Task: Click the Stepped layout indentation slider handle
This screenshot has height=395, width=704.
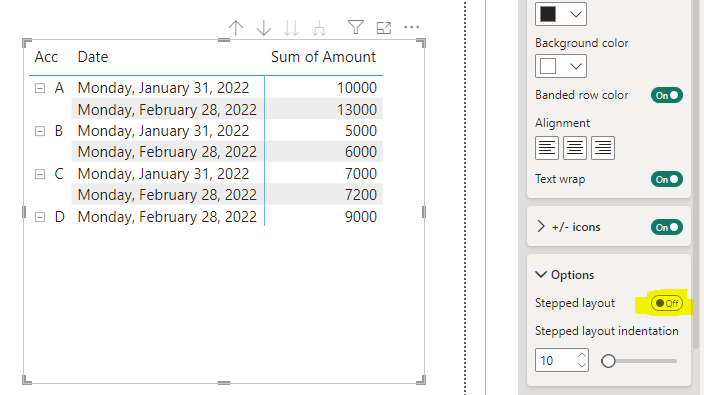Action: [x=608, y=361]
